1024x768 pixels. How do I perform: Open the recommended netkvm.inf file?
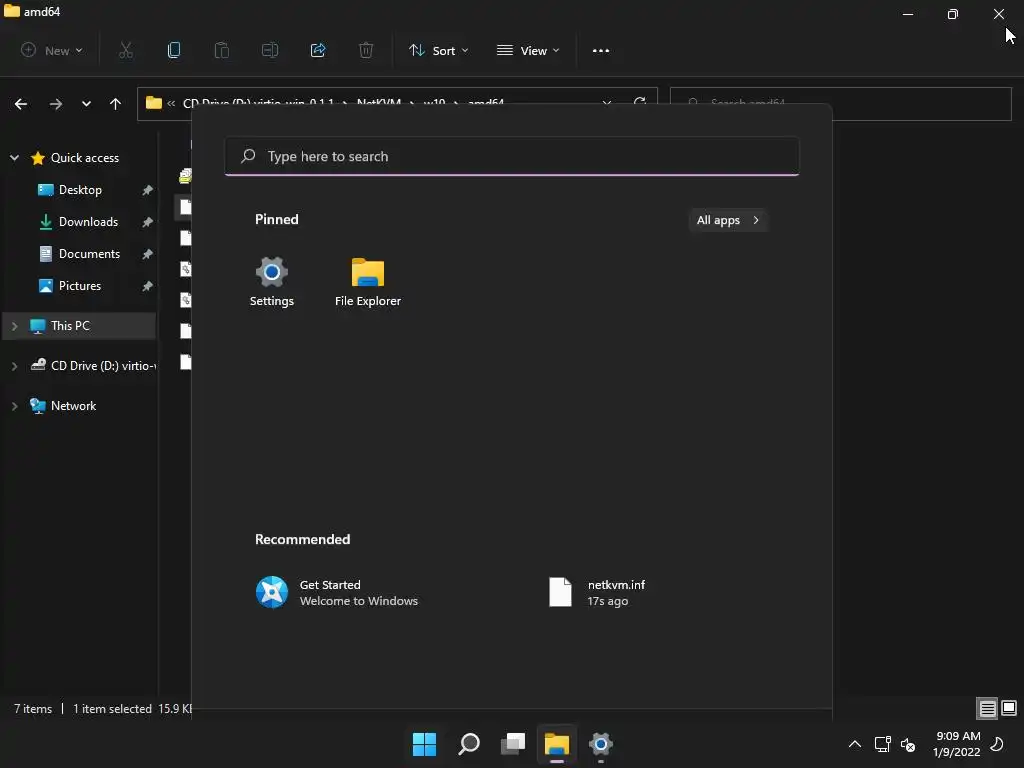click(x=597, y=592)
